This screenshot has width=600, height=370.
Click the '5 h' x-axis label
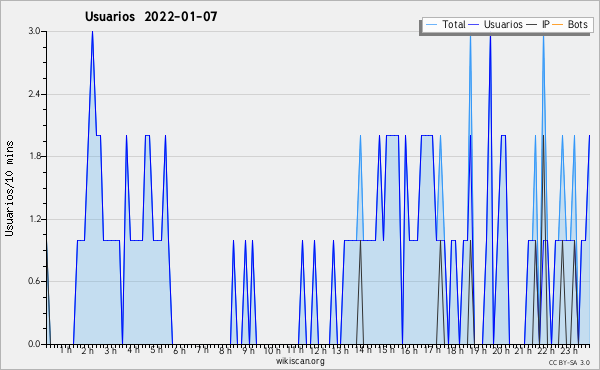[x=156, y=350]
